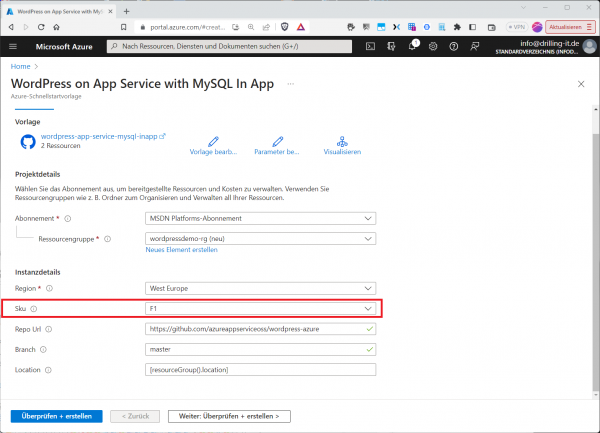This screenshot has height=433, width=600.
Task: Open the browser tab search chevron
Action: click(x=523, y=7)
